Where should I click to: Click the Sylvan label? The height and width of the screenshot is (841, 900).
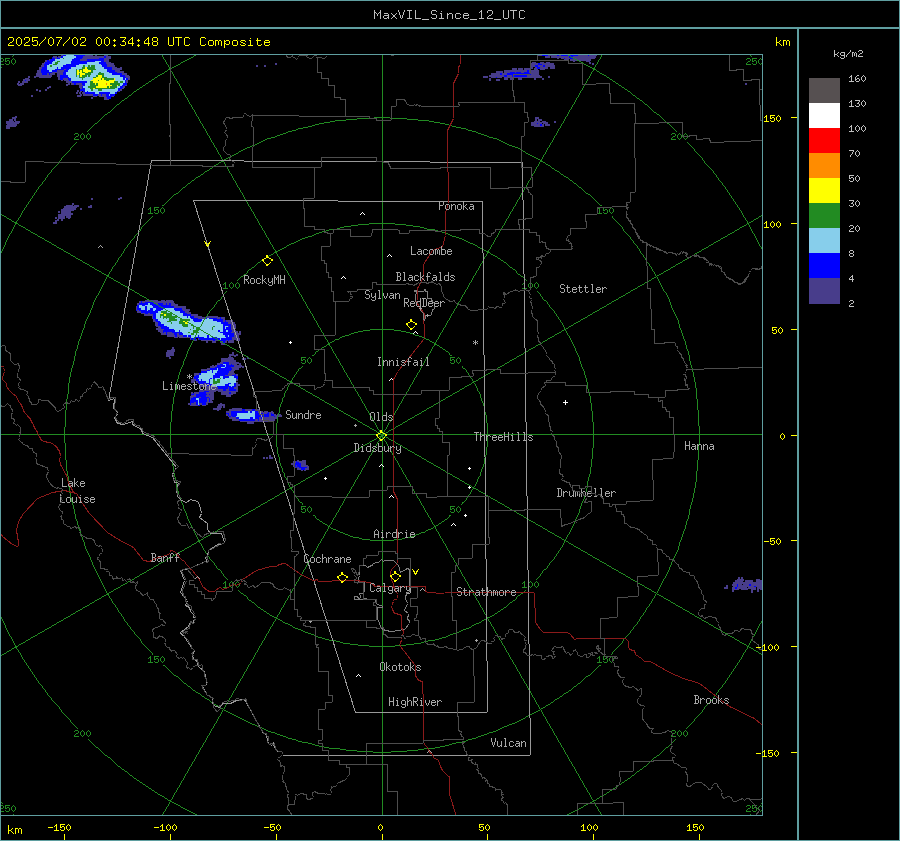tap(382, 296)
